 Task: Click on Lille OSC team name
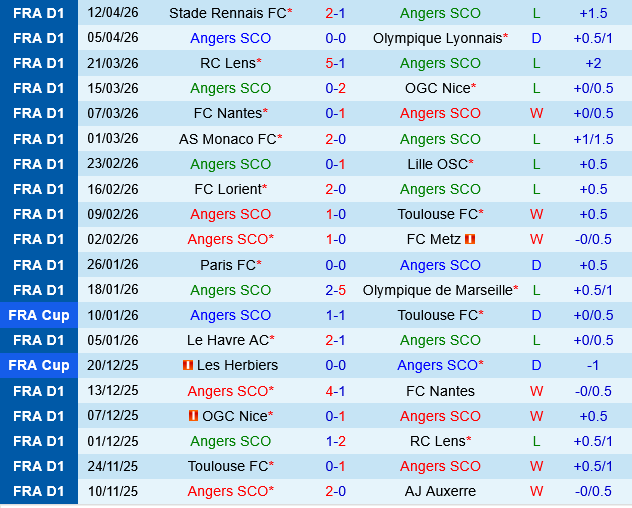(x=437, y=164)
